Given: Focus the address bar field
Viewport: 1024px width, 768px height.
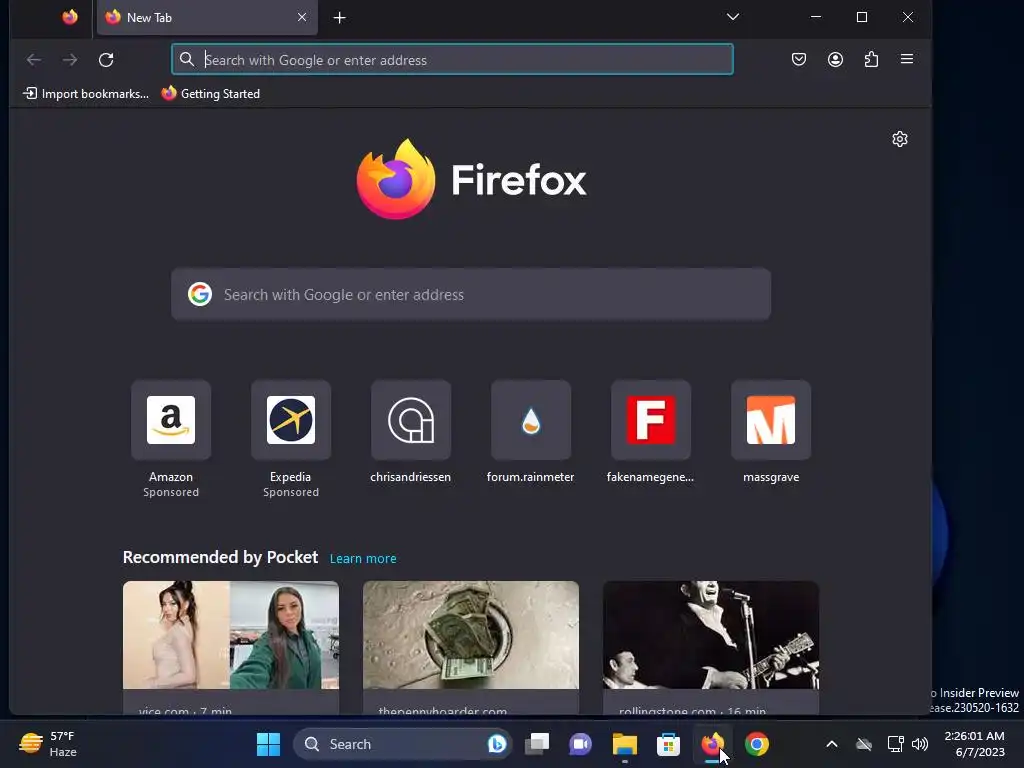Looking at the screenshot, I should [452, 59].
